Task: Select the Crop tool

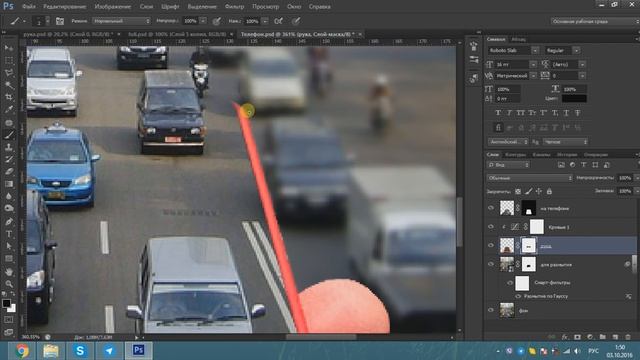Action: tap(9, 97)
